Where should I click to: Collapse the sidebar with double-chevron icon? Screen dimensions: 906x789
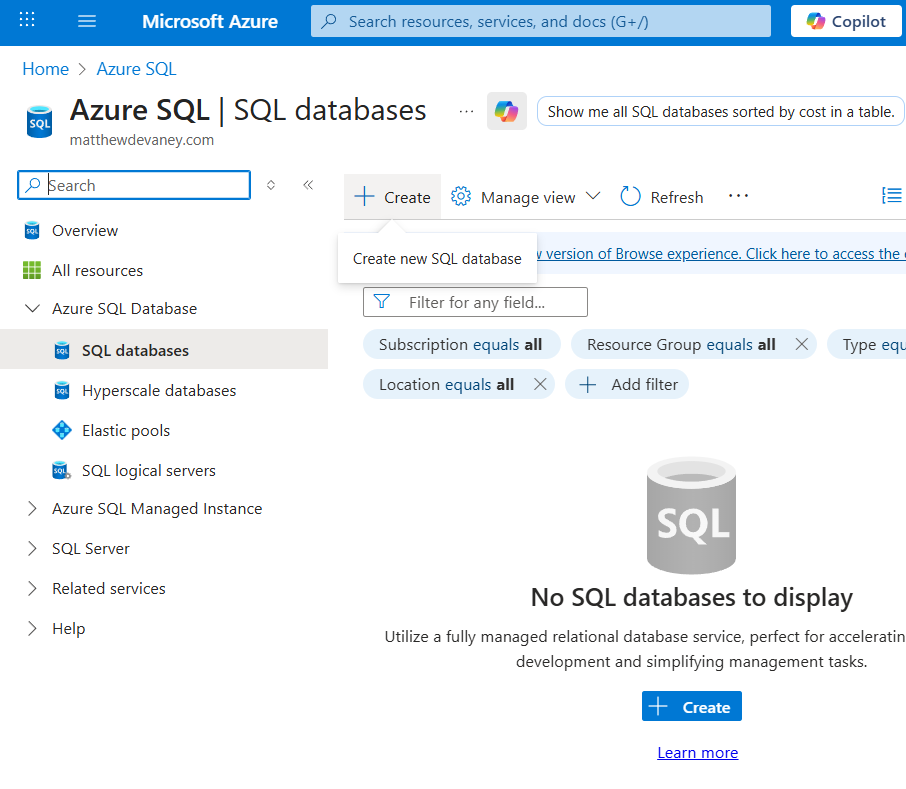click(x=308, y=185)
